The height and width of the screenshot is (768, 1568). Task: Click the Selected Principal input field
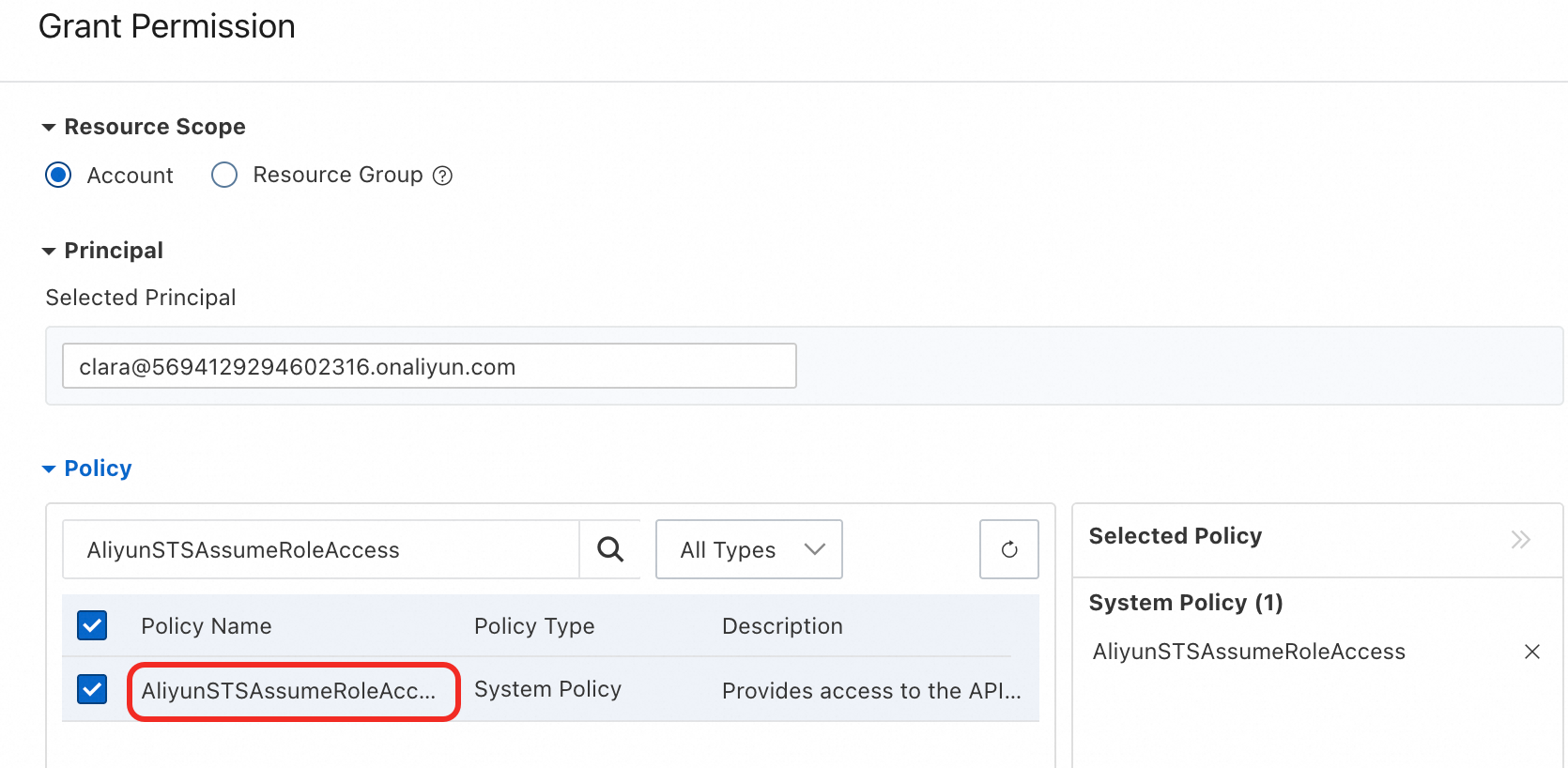click(429, 366)
